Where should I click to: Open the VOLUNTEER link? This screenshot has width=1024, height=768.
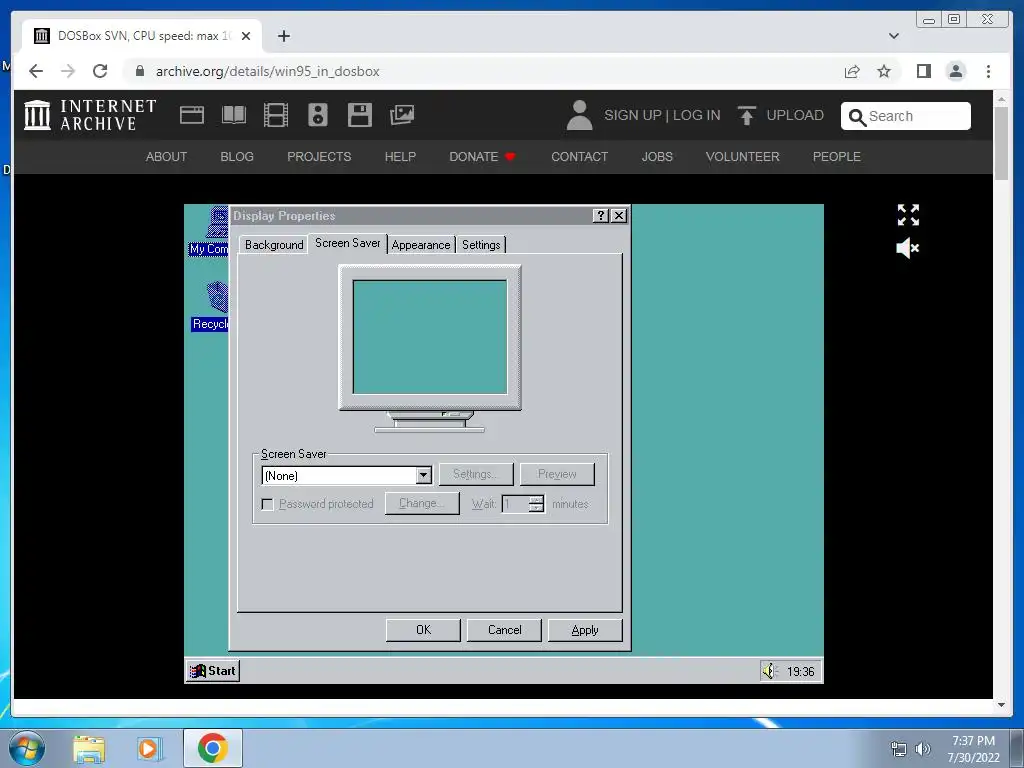(743, 157)
